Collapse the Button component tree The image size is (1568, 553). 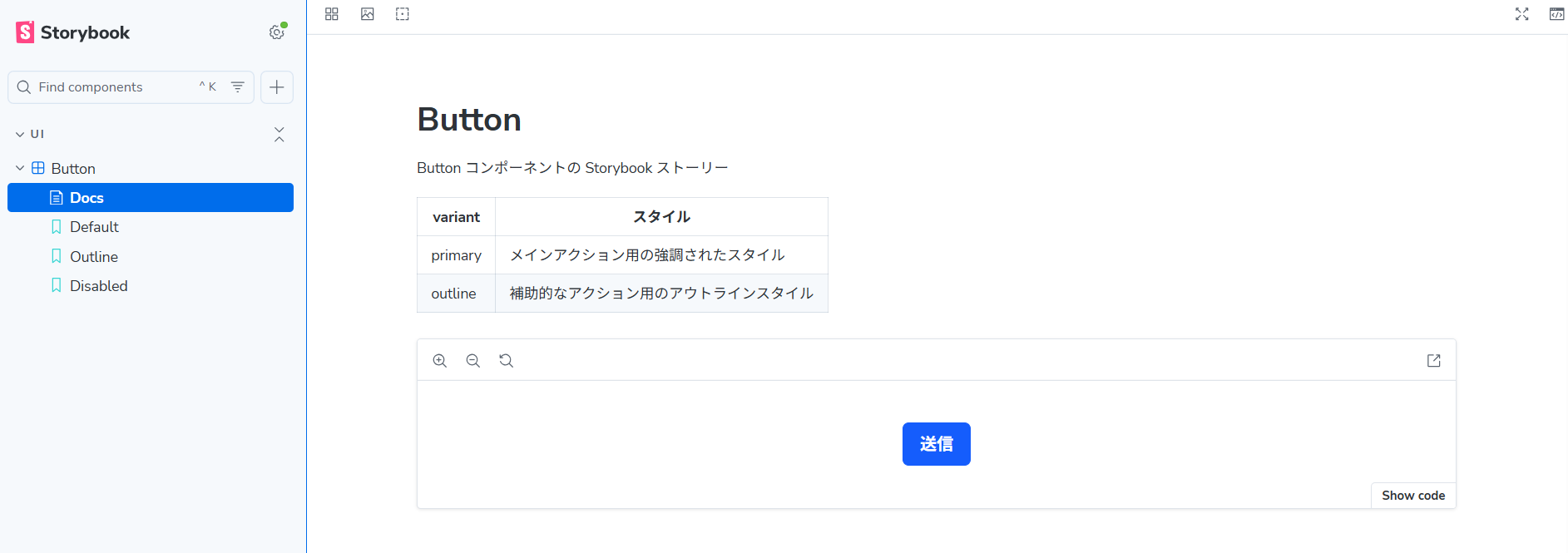click(20, 169)
